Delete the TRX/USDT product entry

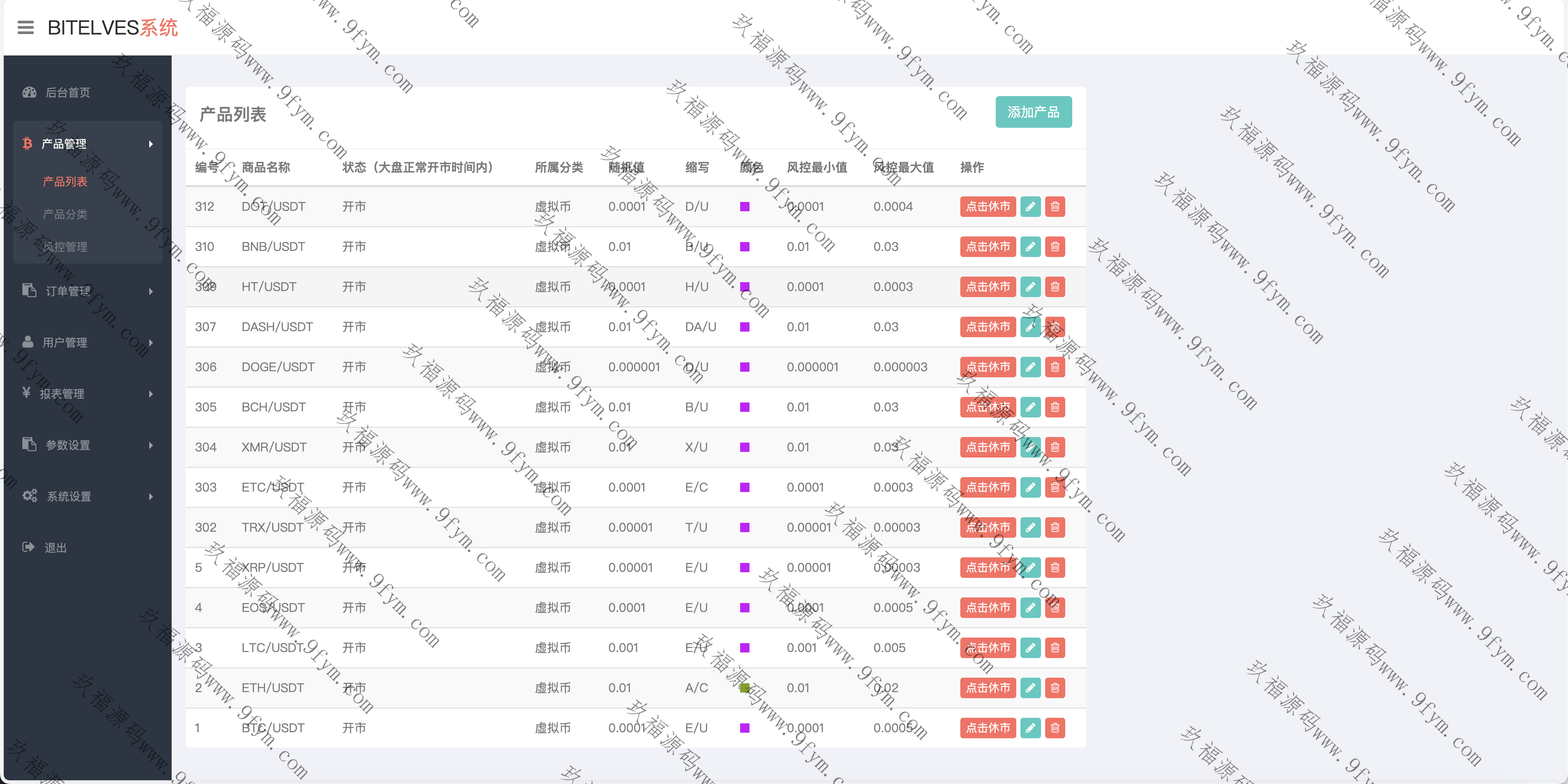click(x=1055, y=527)
